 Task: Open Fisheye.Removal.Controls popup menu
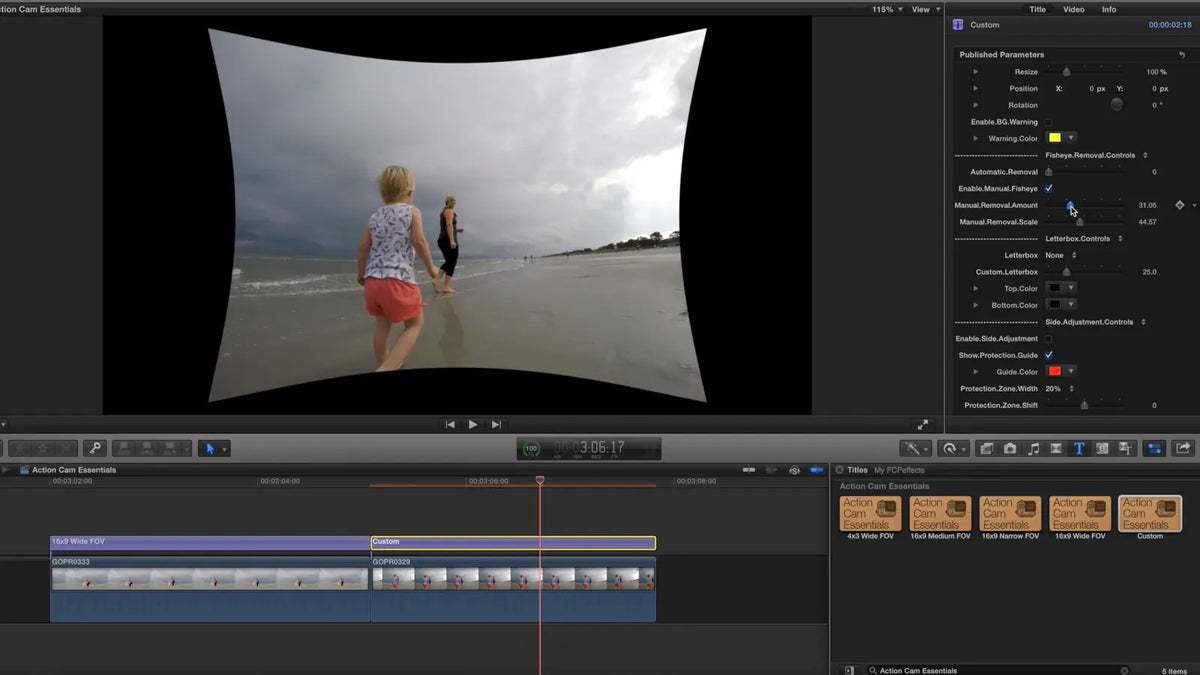pos(1097,155)
